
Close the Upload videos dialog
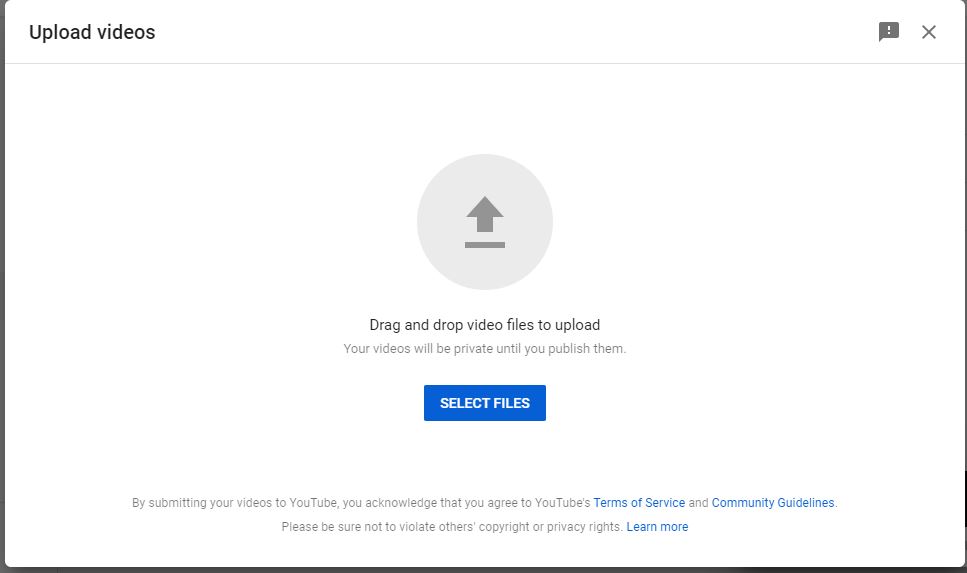[929, 32]
